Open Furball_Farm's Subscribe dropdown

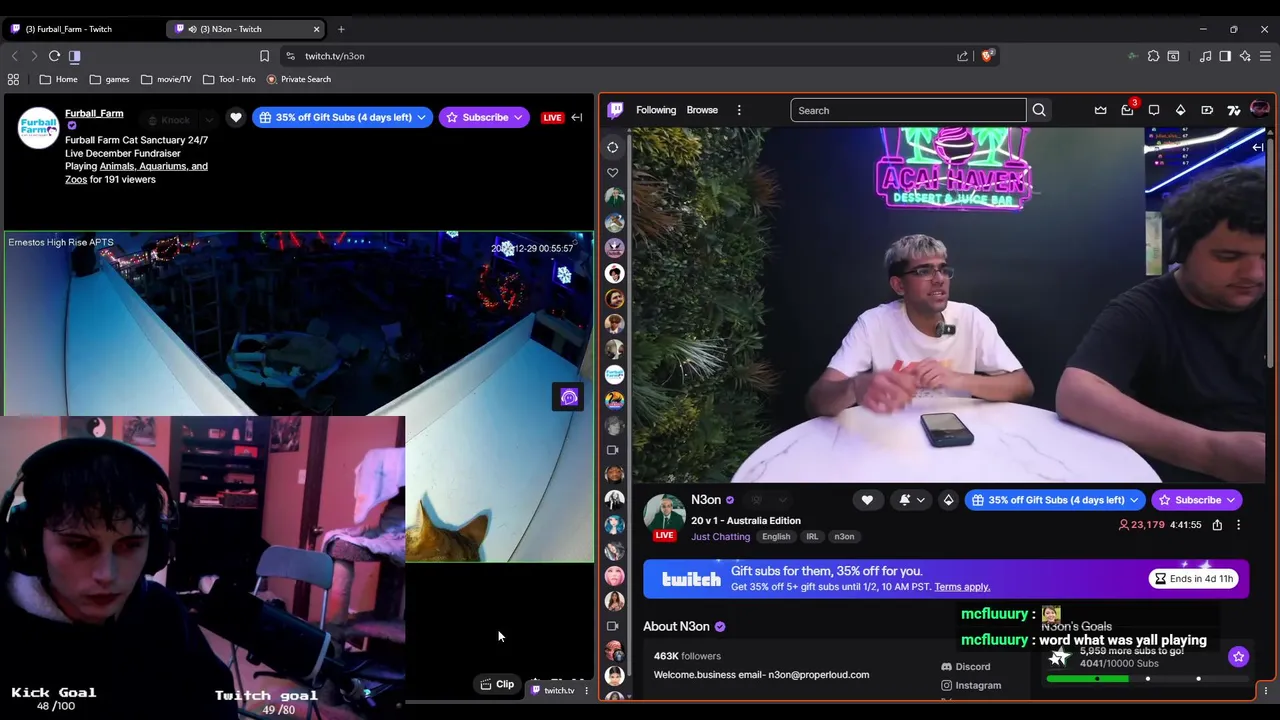[518, 117]
